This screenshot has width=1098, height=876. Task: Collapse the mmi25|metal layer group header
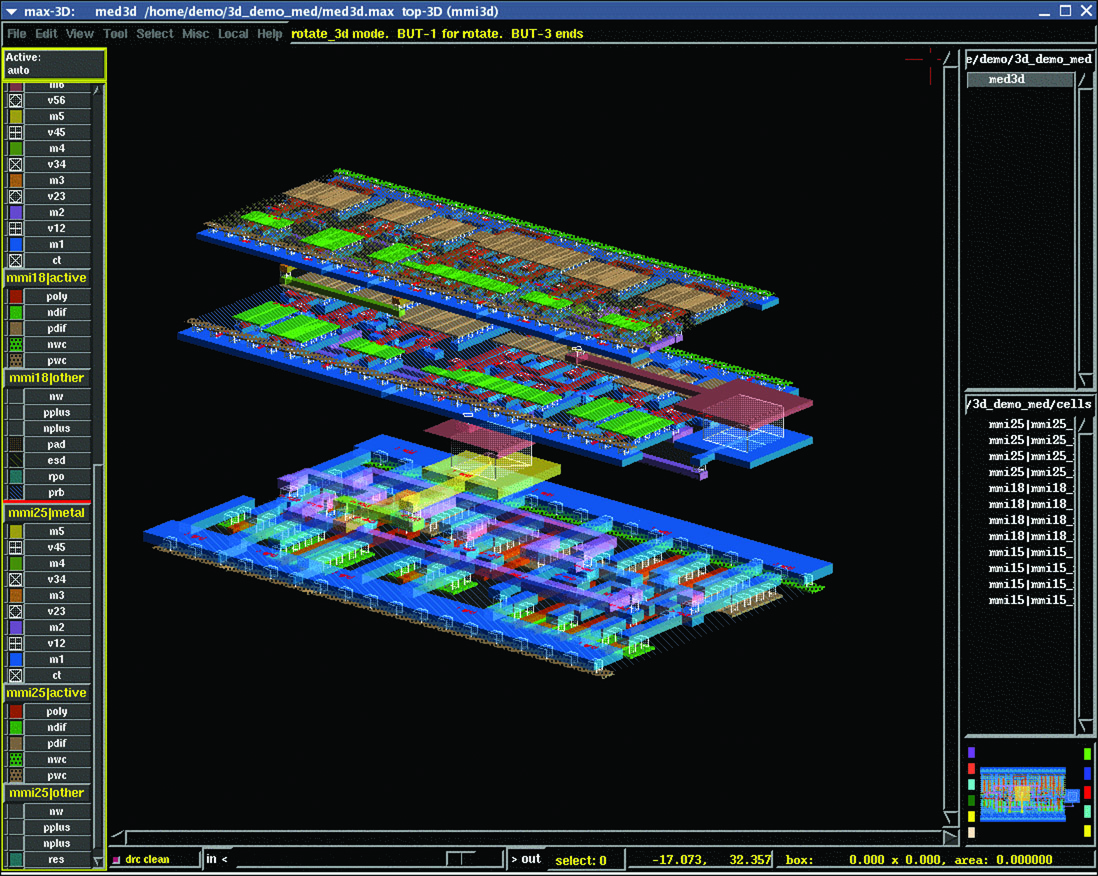click(47, 513)
